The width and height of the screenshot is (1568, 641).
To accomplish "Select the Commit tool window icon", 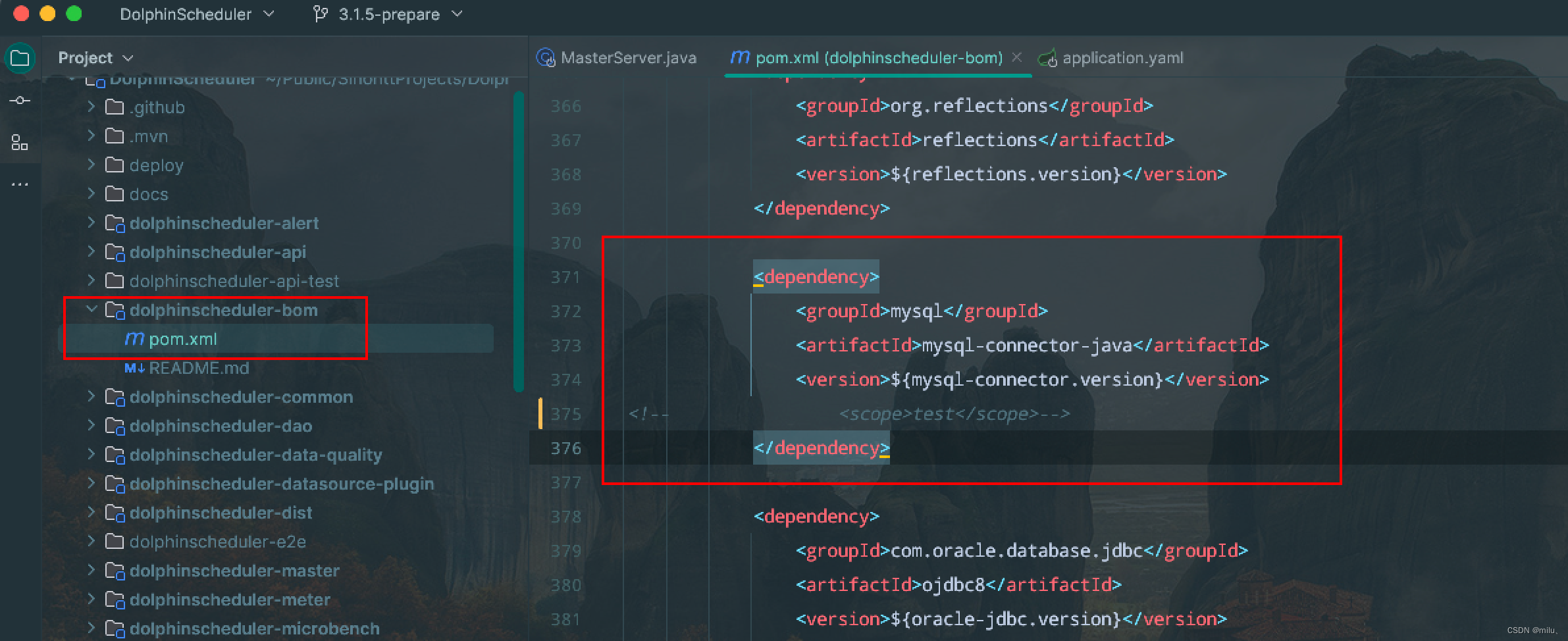I will click(20, 100).
